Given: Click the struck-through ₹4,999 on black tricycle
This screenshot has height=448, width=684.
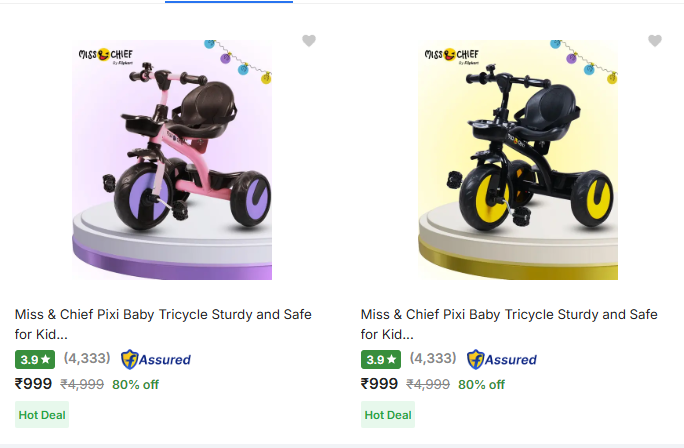Looking at the screenshot, I should (x=429, y=384).
